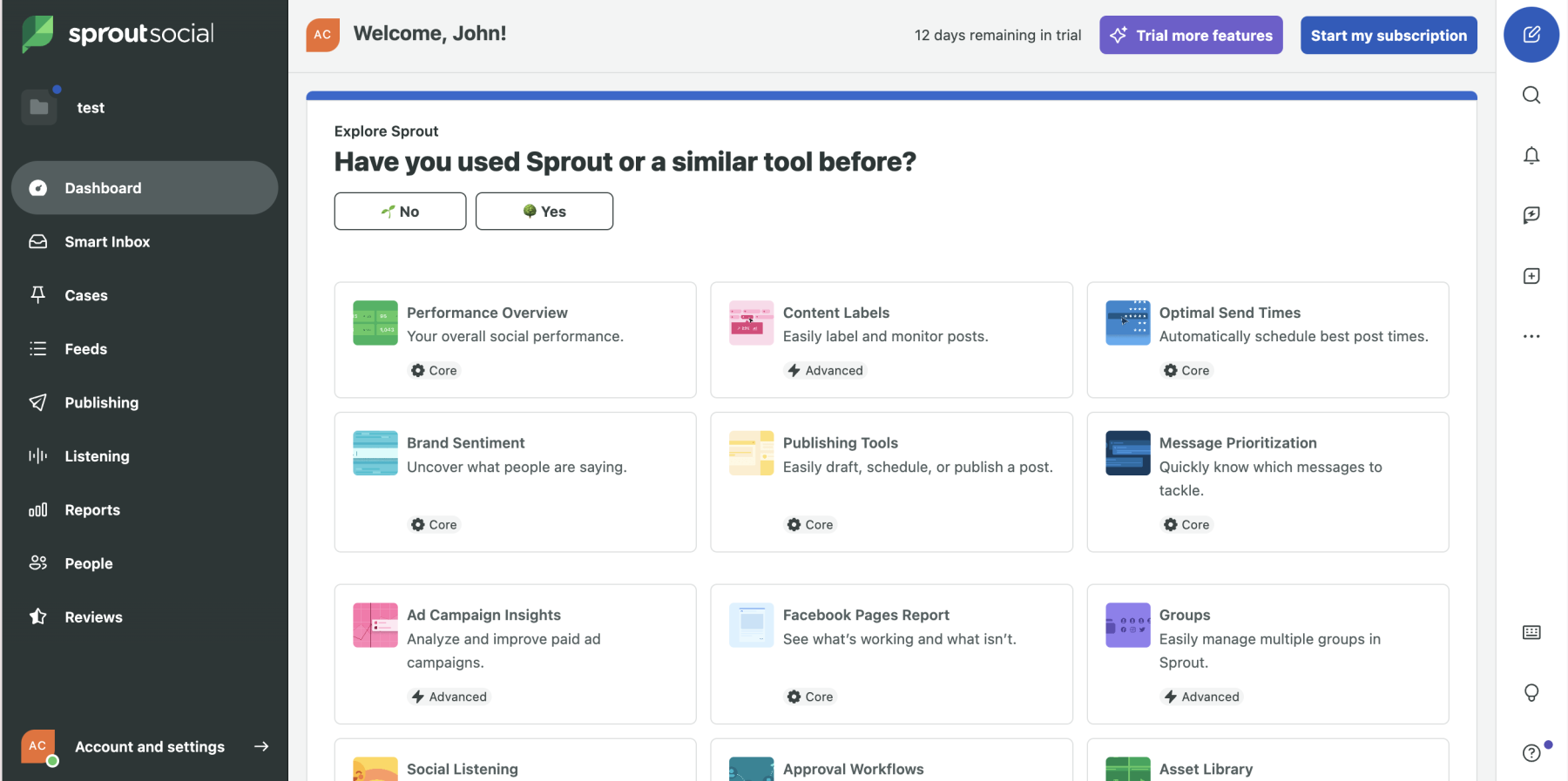The image size is (1568, 781).
Task: Open Ad Campaign Insights card
Action: point(516,654)
